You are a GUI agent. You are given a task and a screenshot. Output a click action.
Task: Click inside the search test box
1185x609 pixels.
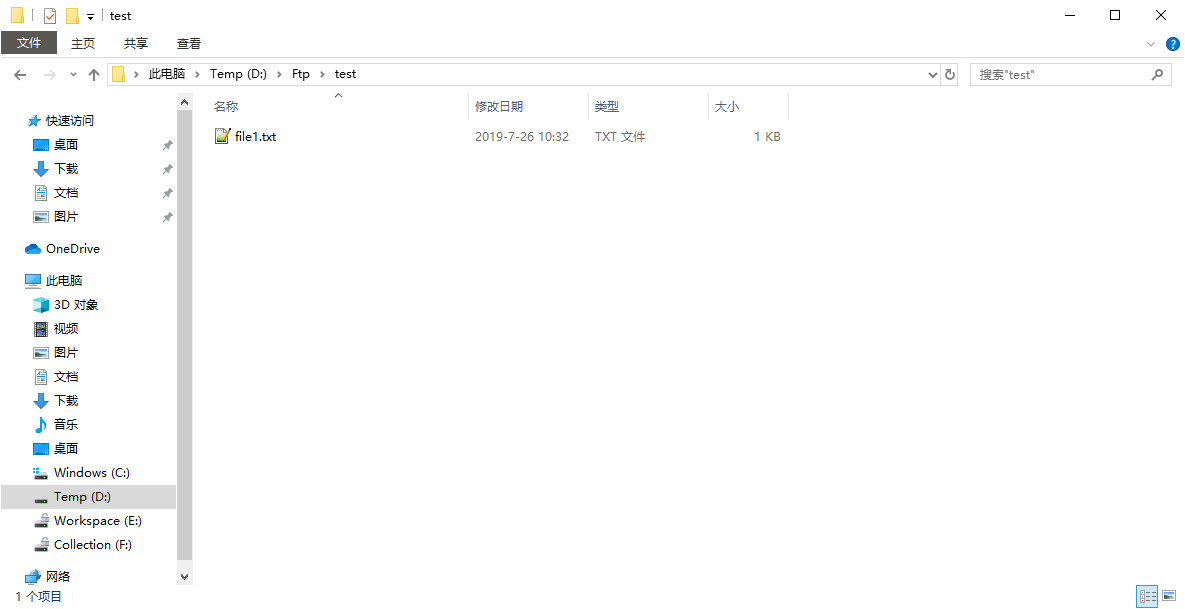1060,74
